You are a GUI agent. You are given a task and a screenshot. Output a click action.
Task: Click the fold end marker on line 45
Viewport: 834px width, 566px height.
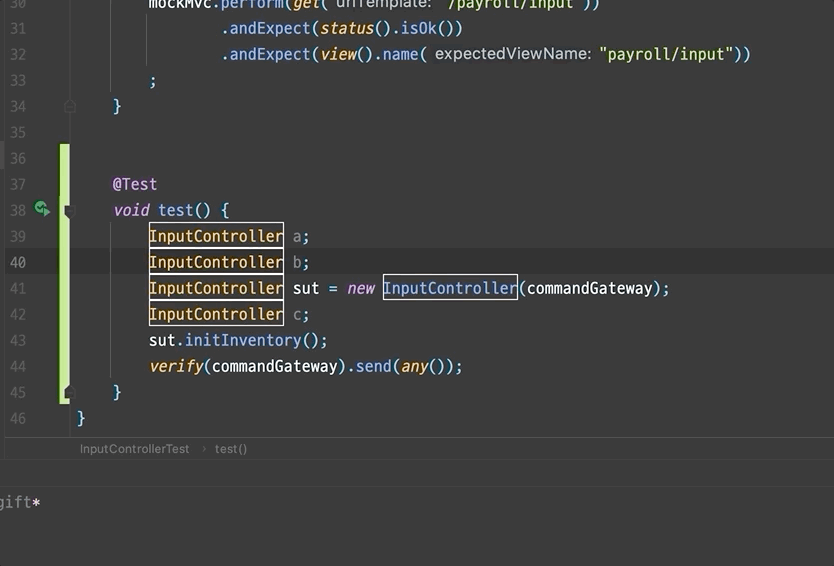(70, 393)
